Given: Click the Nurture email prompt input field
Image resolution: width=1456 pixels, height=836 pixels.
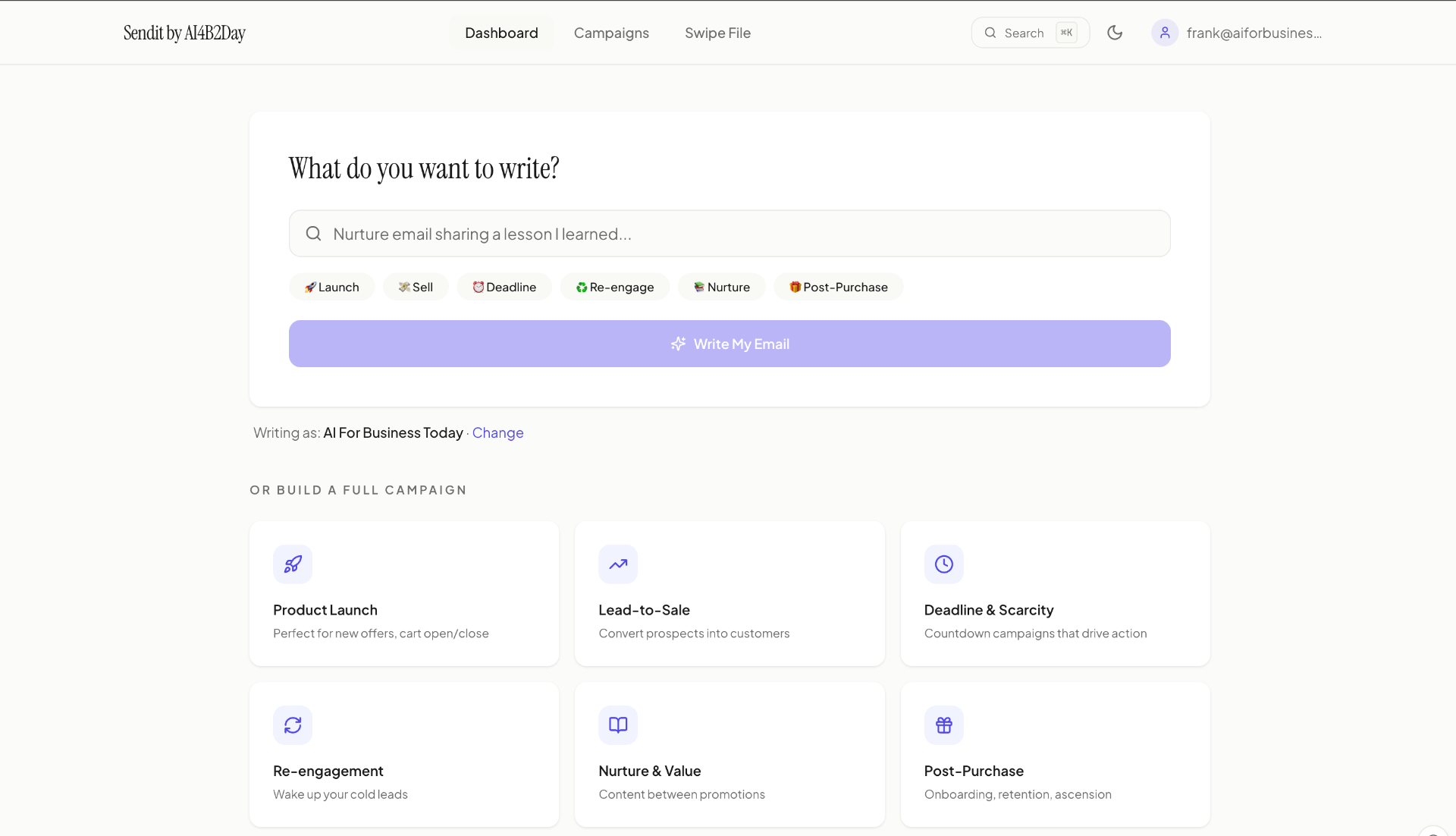Looking at the screenshot, I should 730,234.
